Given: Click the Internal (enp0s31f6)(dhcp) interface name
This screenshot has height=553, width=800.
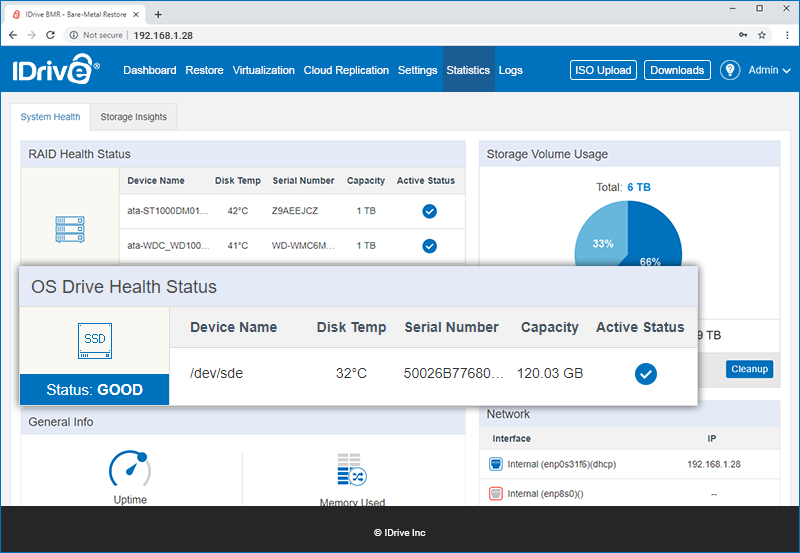Looking at the screenshot, I should tap(562, 464).
